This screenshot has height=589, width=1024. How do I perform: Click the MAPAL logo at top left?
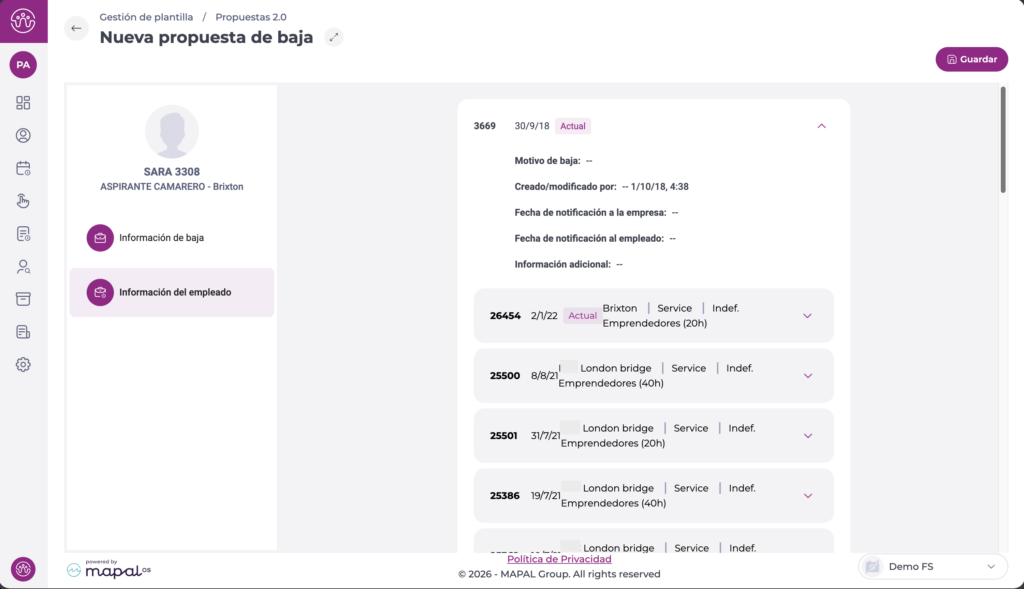(23, 20)
